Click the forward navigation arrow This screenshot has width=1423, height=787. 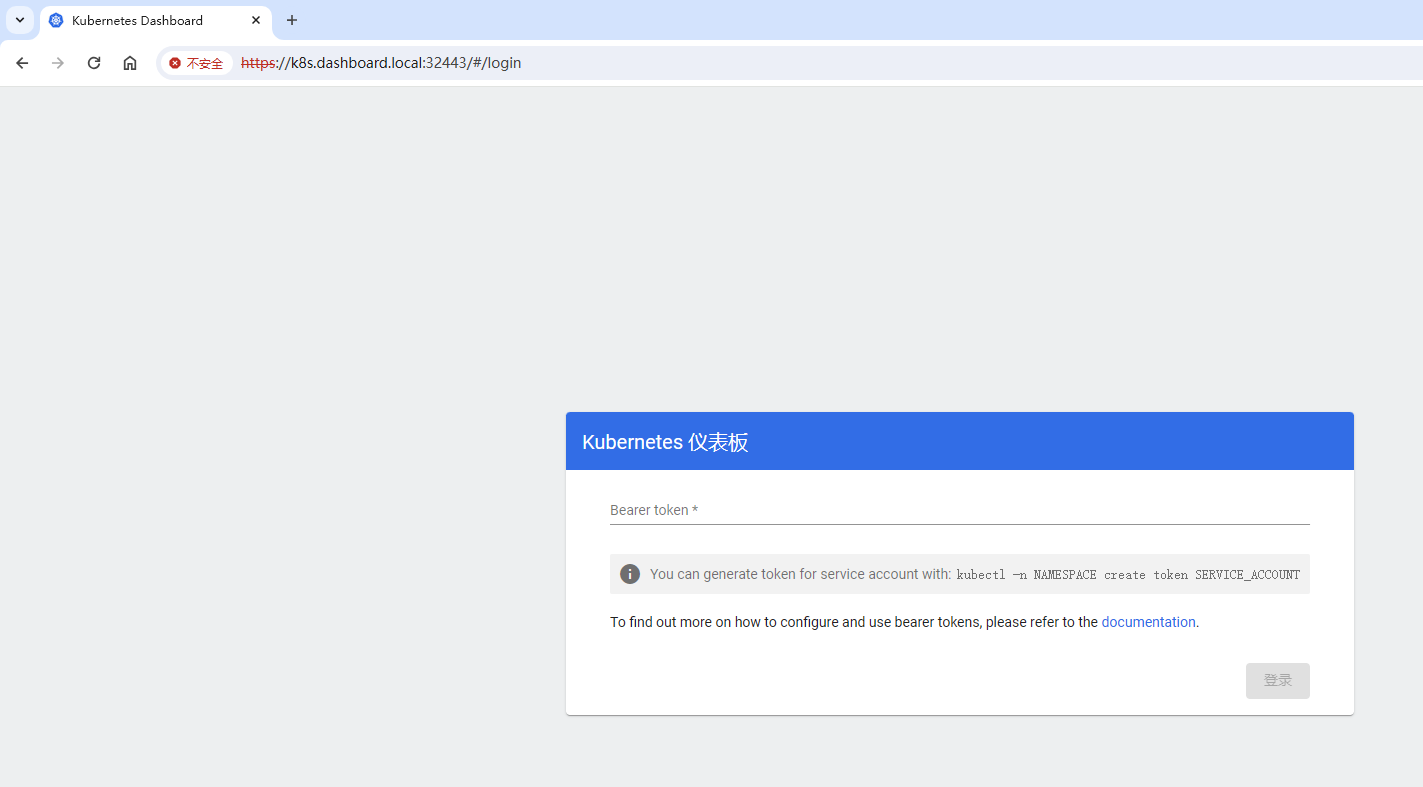pyautogui.click(x=58, y=63)
